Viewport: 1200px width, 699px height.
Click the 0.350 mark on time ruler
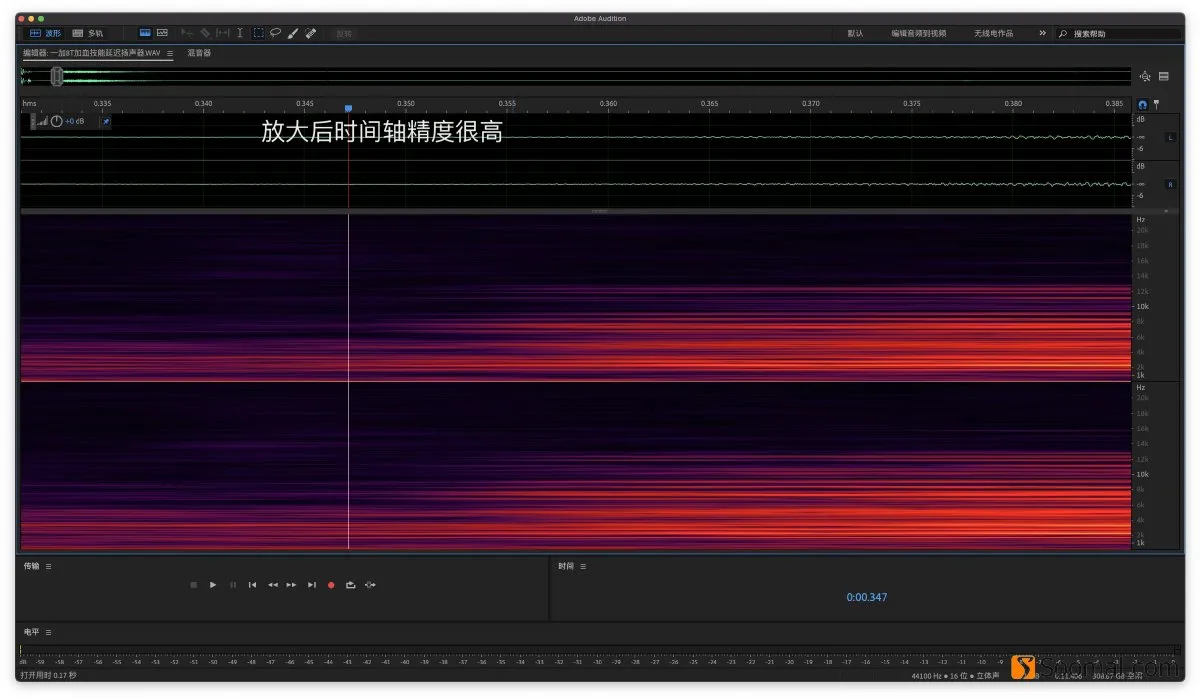pyautogui.click(x=406, y=103)
